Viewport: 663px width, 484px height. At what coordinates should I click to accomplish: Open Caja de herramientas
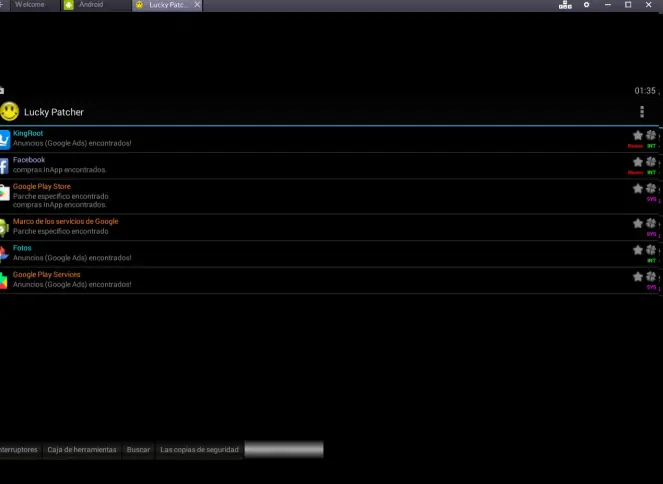tap(82, 449)
